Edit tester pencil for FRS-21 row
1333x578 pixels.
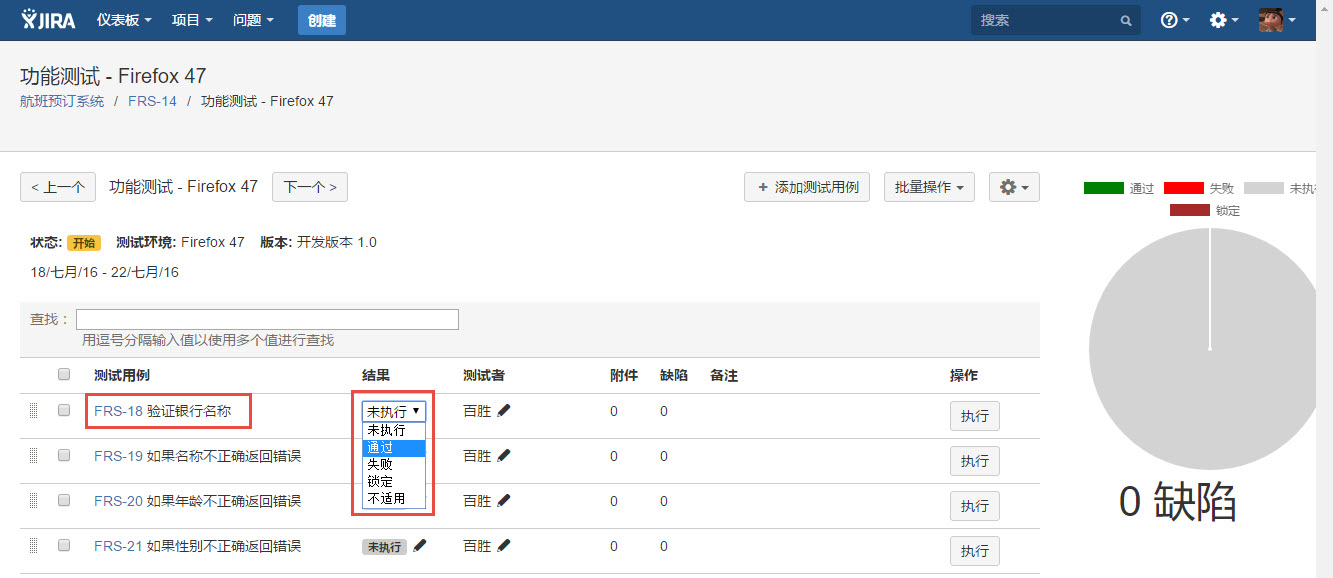(504, 546)
